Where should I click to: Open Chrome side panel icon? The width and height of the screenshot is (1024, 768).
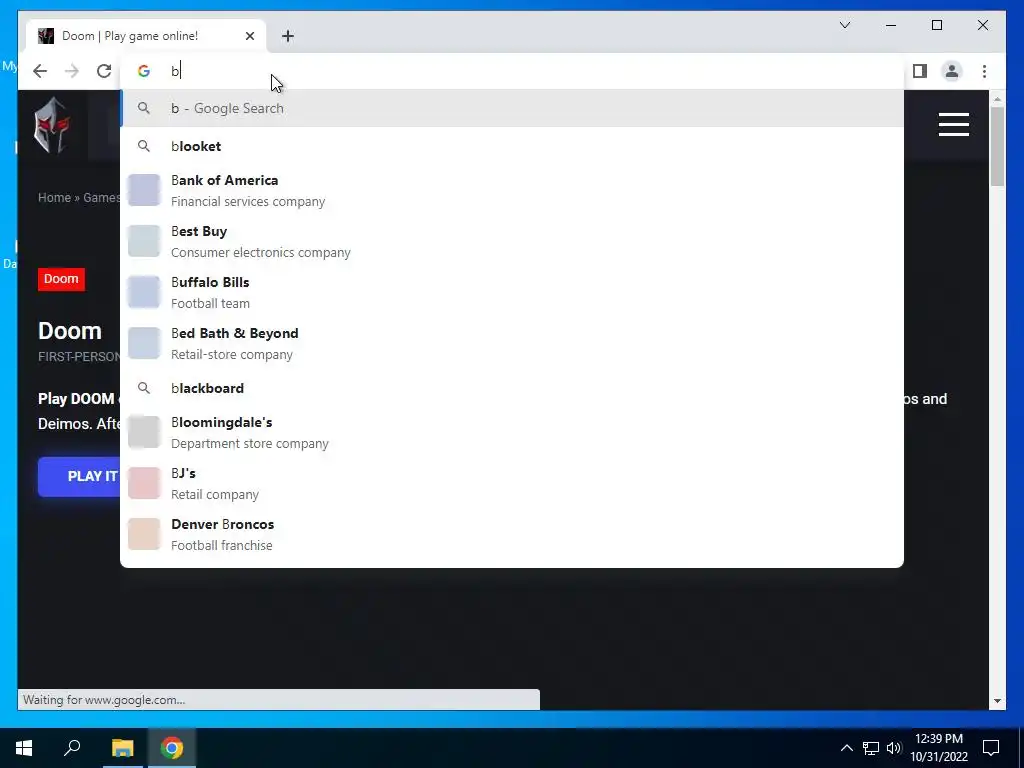tap(920, 71)
